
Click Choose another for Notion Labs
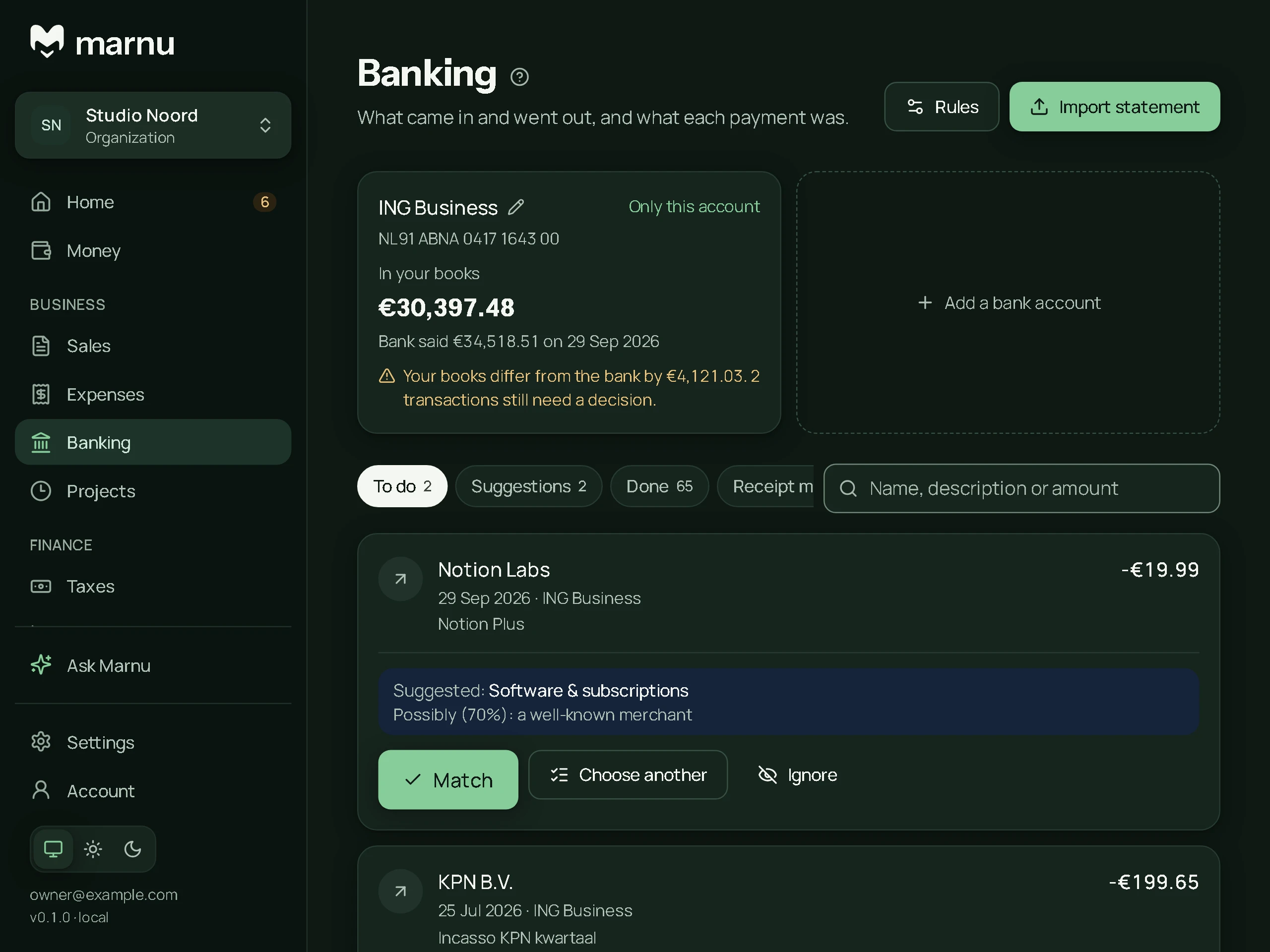[628, 774]
